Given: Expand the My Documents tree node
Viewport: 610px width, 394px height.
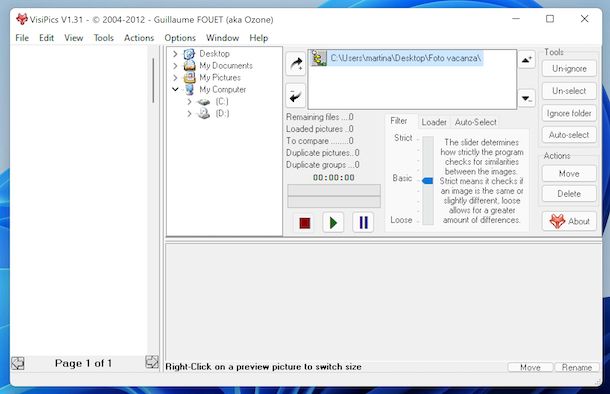Looking at the screenshot, I should (x=175, y=66).
